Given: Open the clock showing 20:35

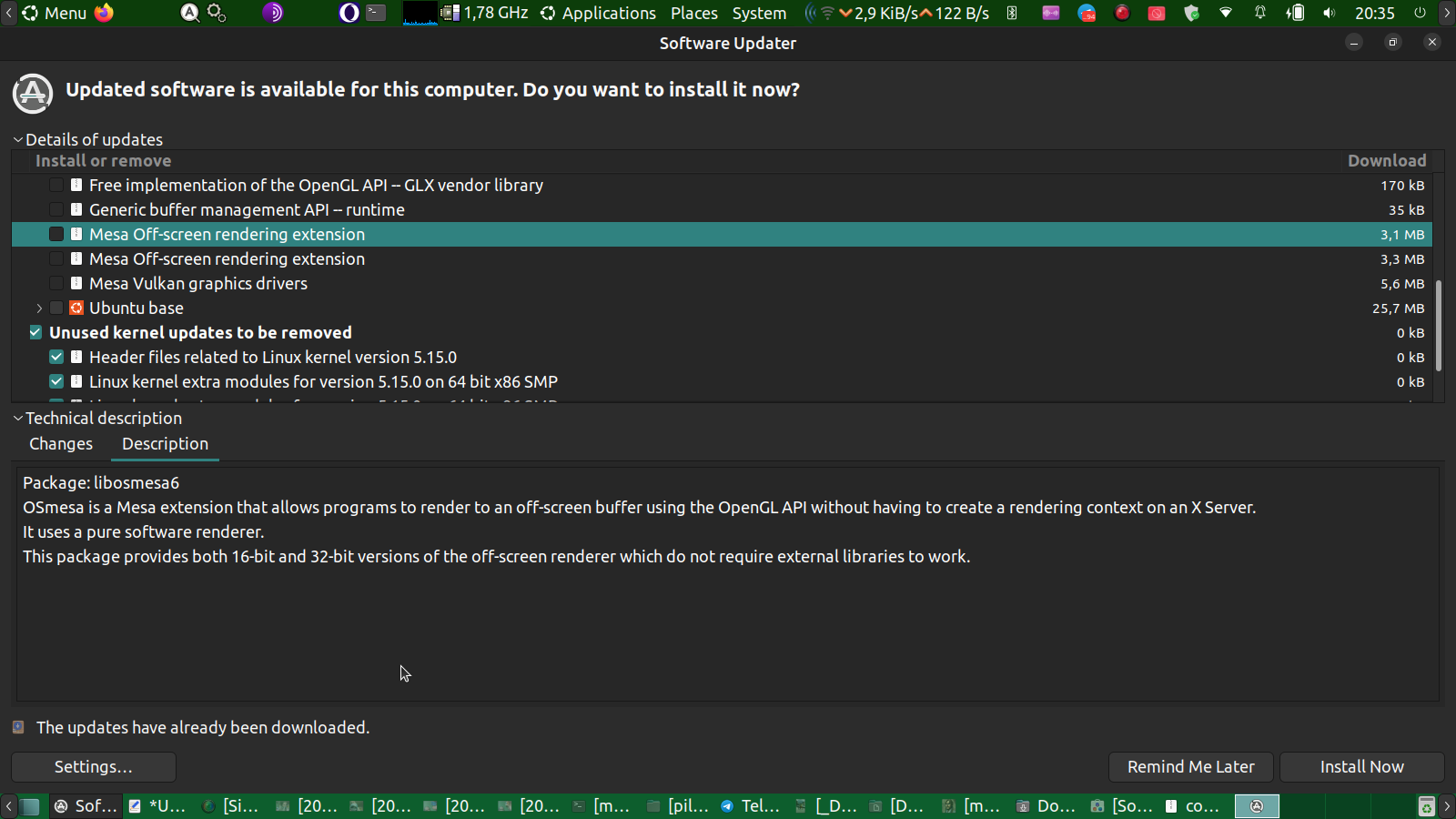Looking at the screenshot, I should pyautogui.click(x=1375, y=13).
